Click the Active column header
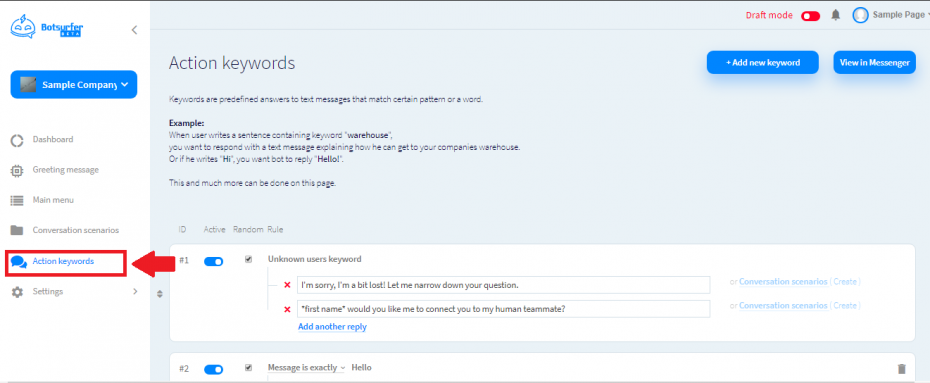 click(x=214, y=229)
